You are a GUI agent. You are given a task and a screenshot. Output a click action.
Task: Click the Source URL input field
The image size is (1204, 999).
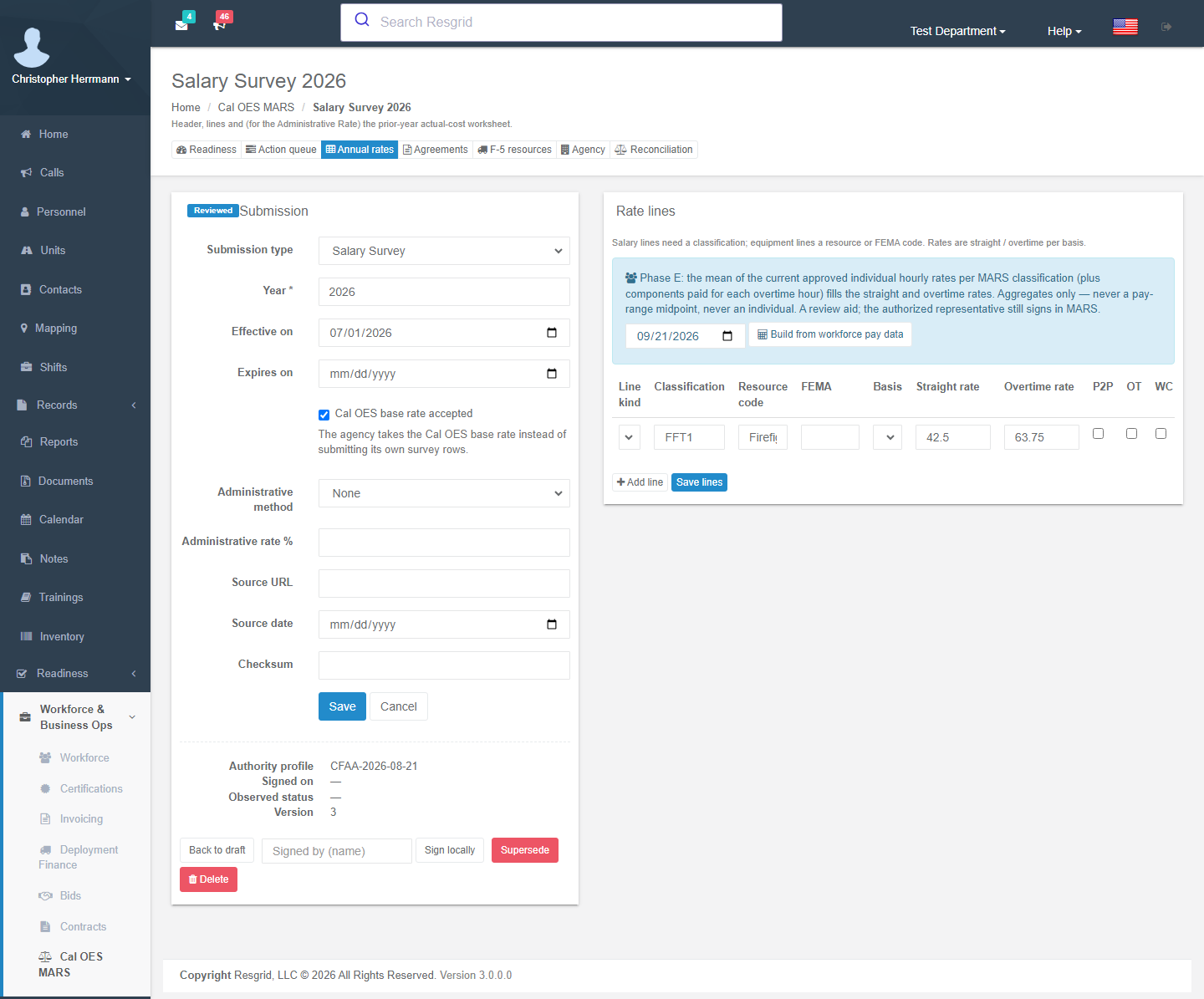(444, 584)
